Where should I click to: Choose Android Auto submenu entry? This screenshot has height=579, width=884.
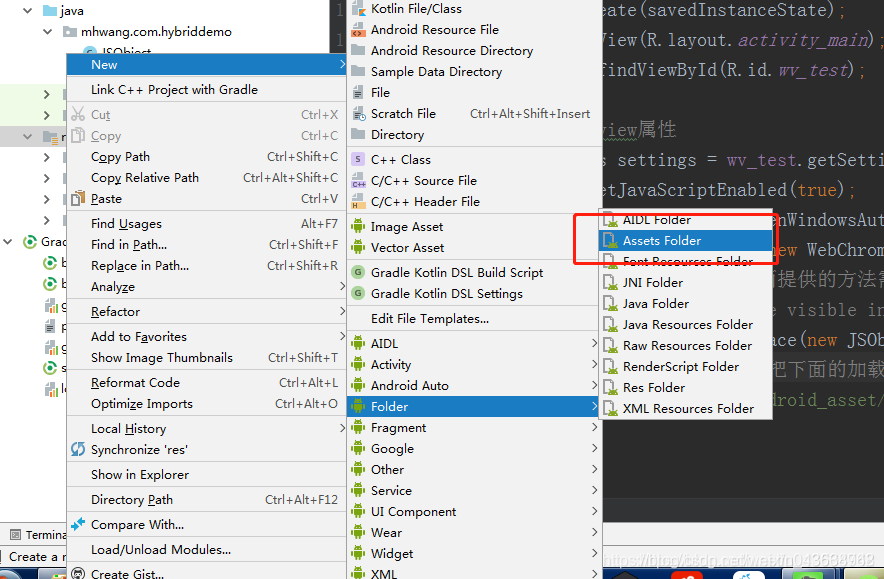(x=474, y=386)
